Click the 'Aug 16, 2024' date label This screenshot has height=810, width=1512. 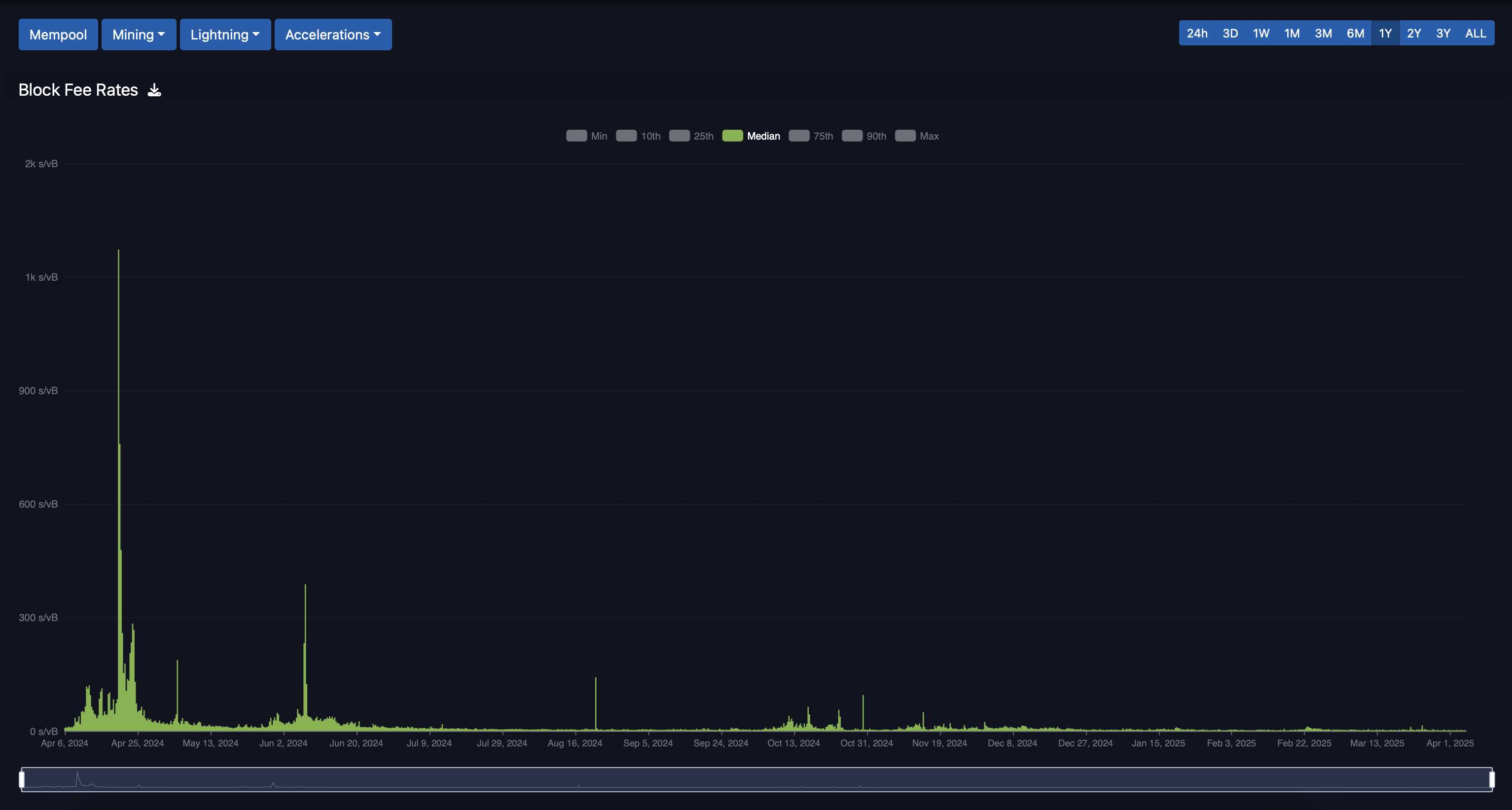(575, 743)
